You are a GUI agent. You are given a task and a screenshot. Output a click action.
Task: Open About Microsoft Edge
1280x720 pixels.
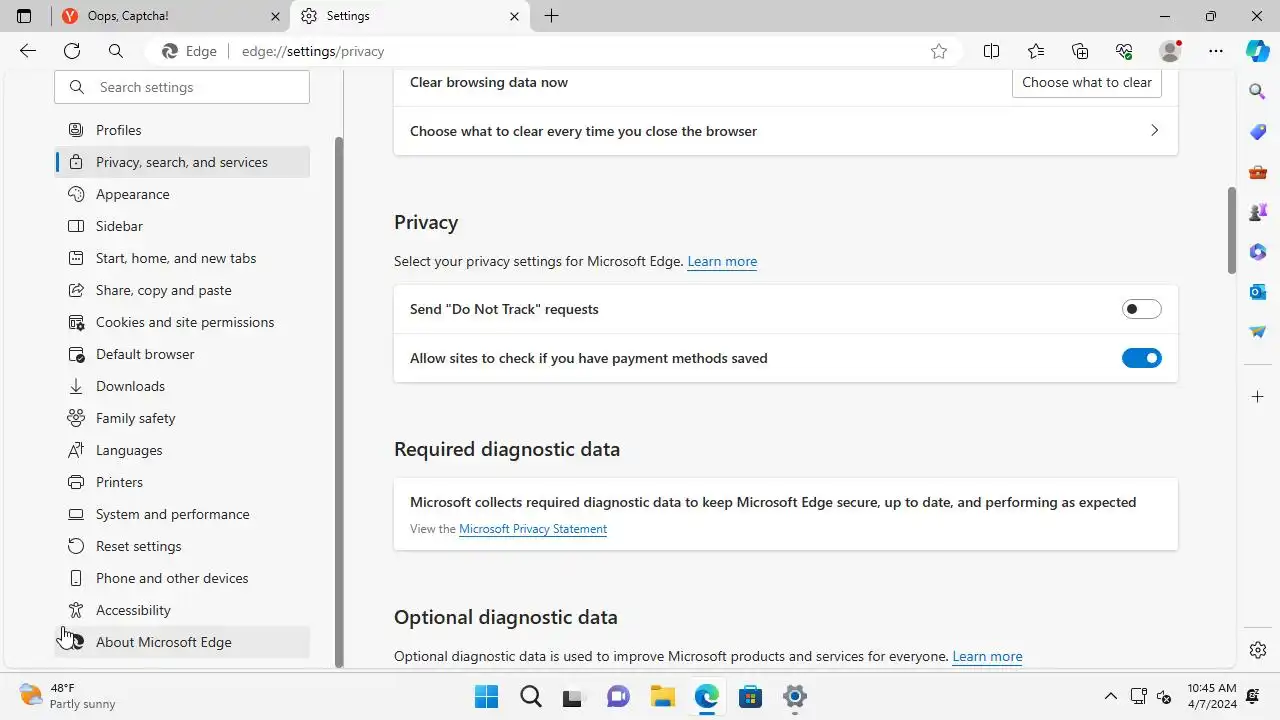coord(182,642)
